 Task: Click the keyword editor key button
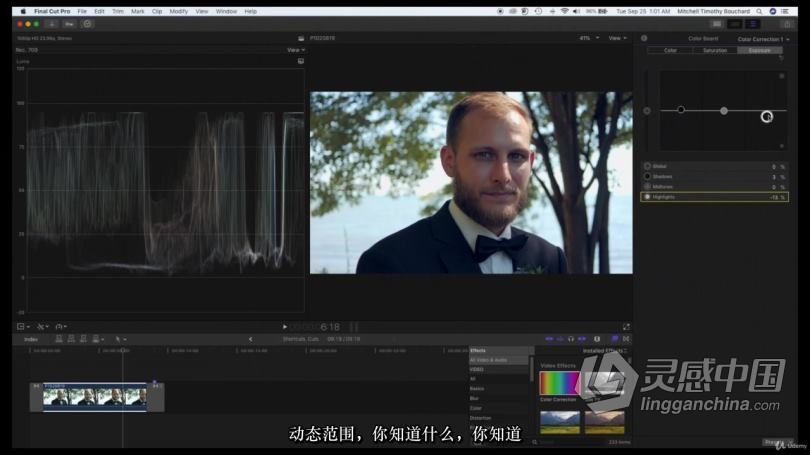[69, 24]
